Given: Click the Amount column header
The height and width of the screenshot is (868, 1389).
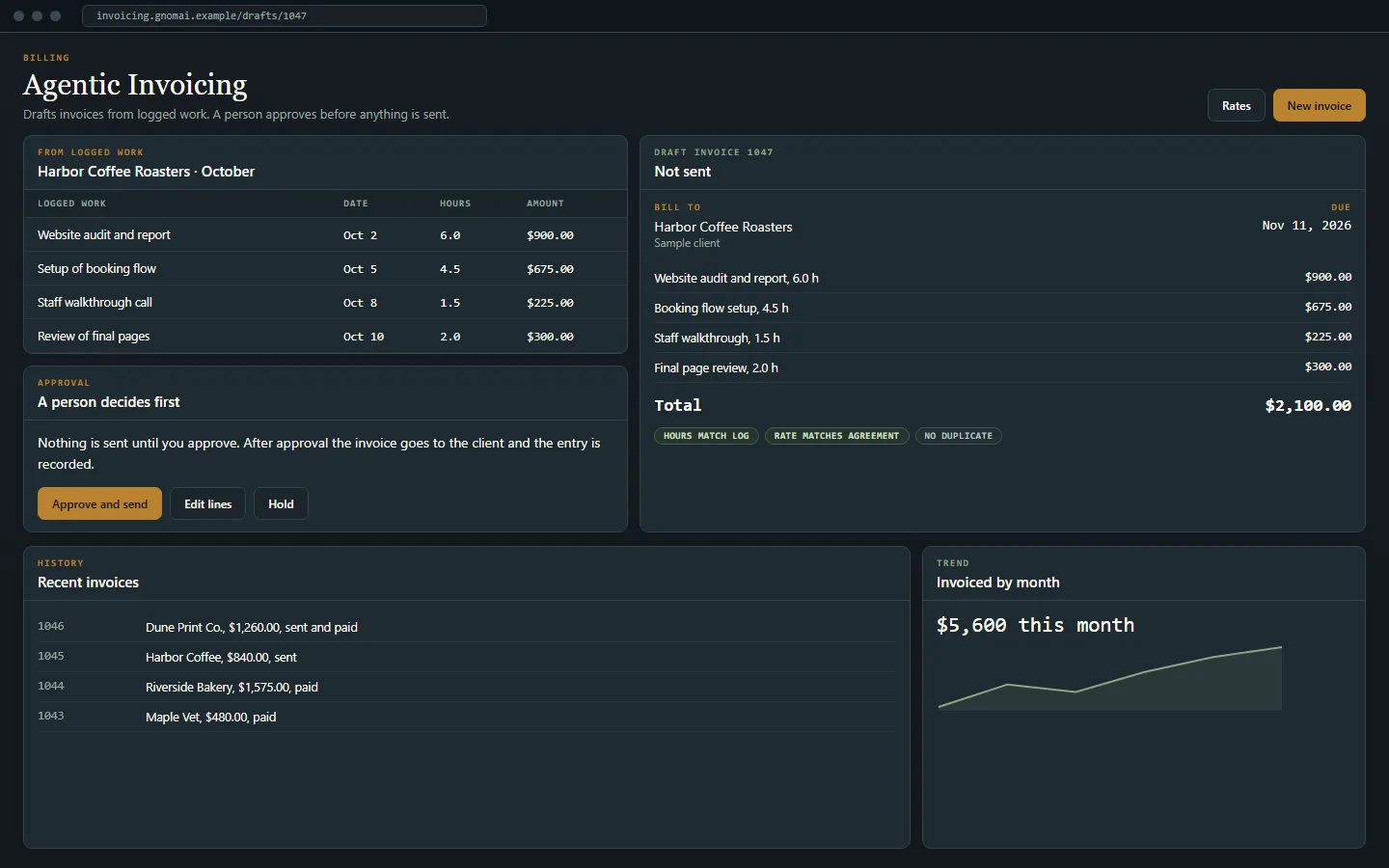Looking at the screenshot, I should tap(545, 203).
